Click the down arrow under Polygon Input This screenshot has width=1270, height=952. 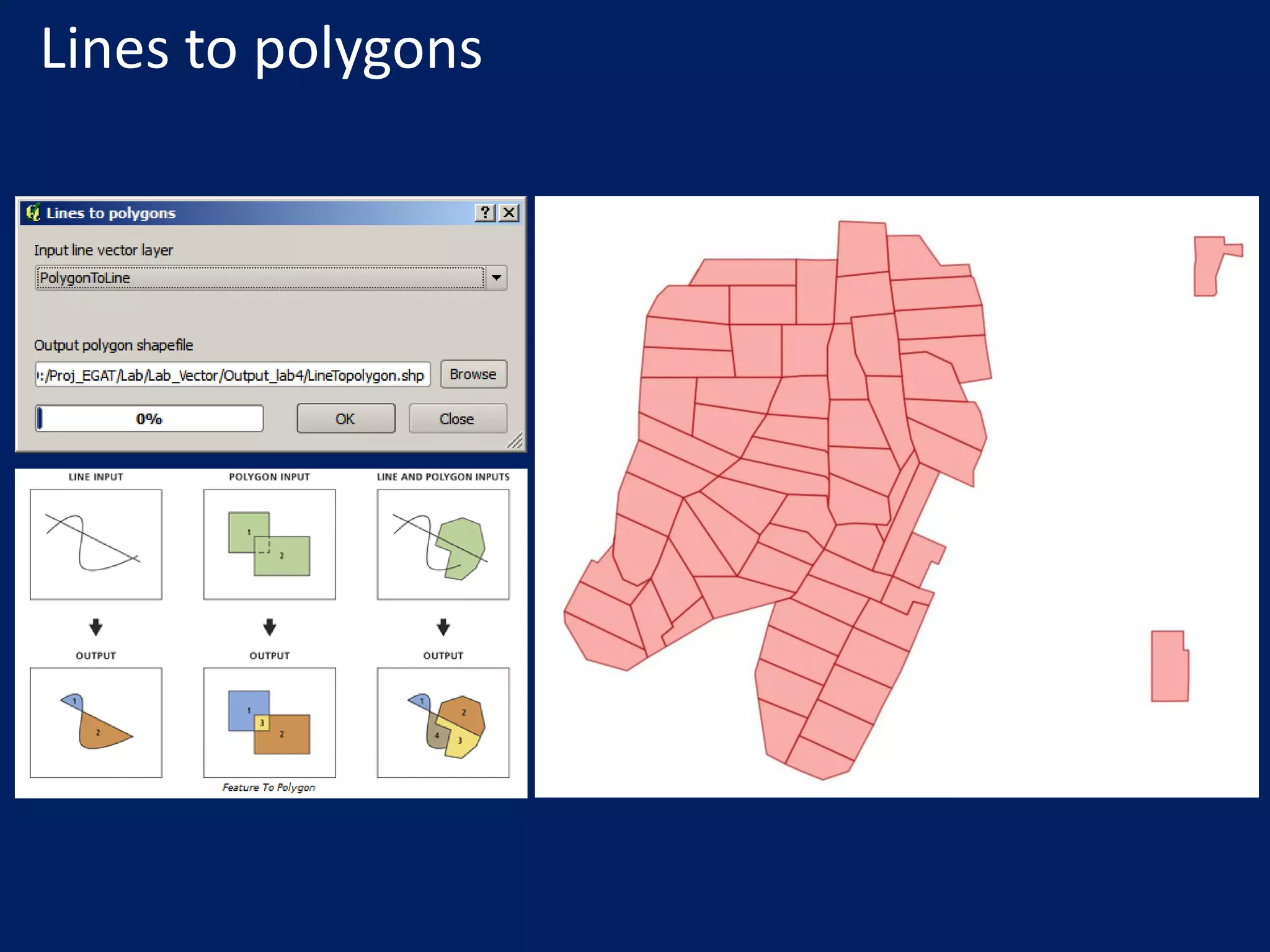[269, 627]
